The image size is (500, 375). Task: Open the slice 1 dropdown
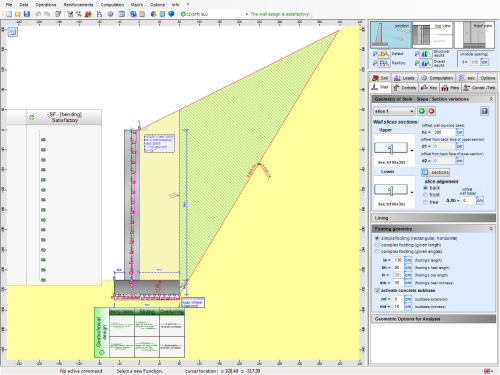394,111
